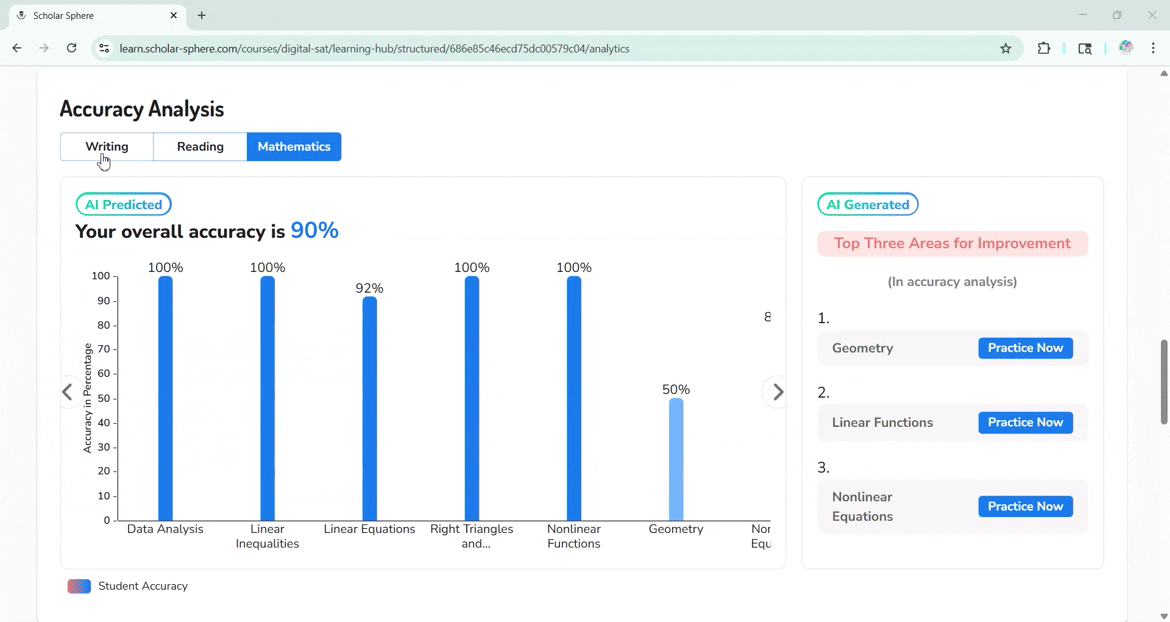Open the search-this-tab icon
This screenshot has height=622, width=1170.
tap(1085, 47)
